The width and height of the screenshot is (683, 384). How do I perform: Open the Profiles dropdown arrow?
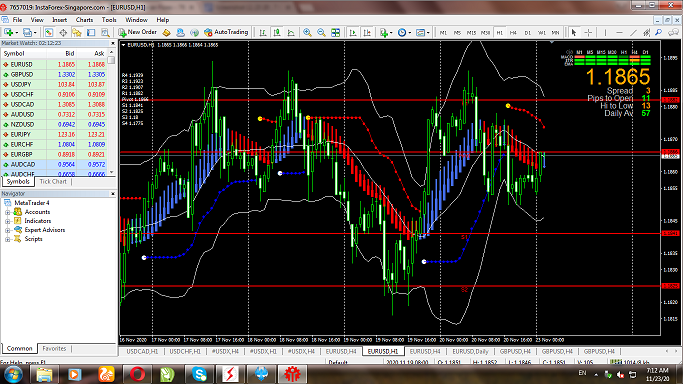pyautogui.click(x=35, y=33)
